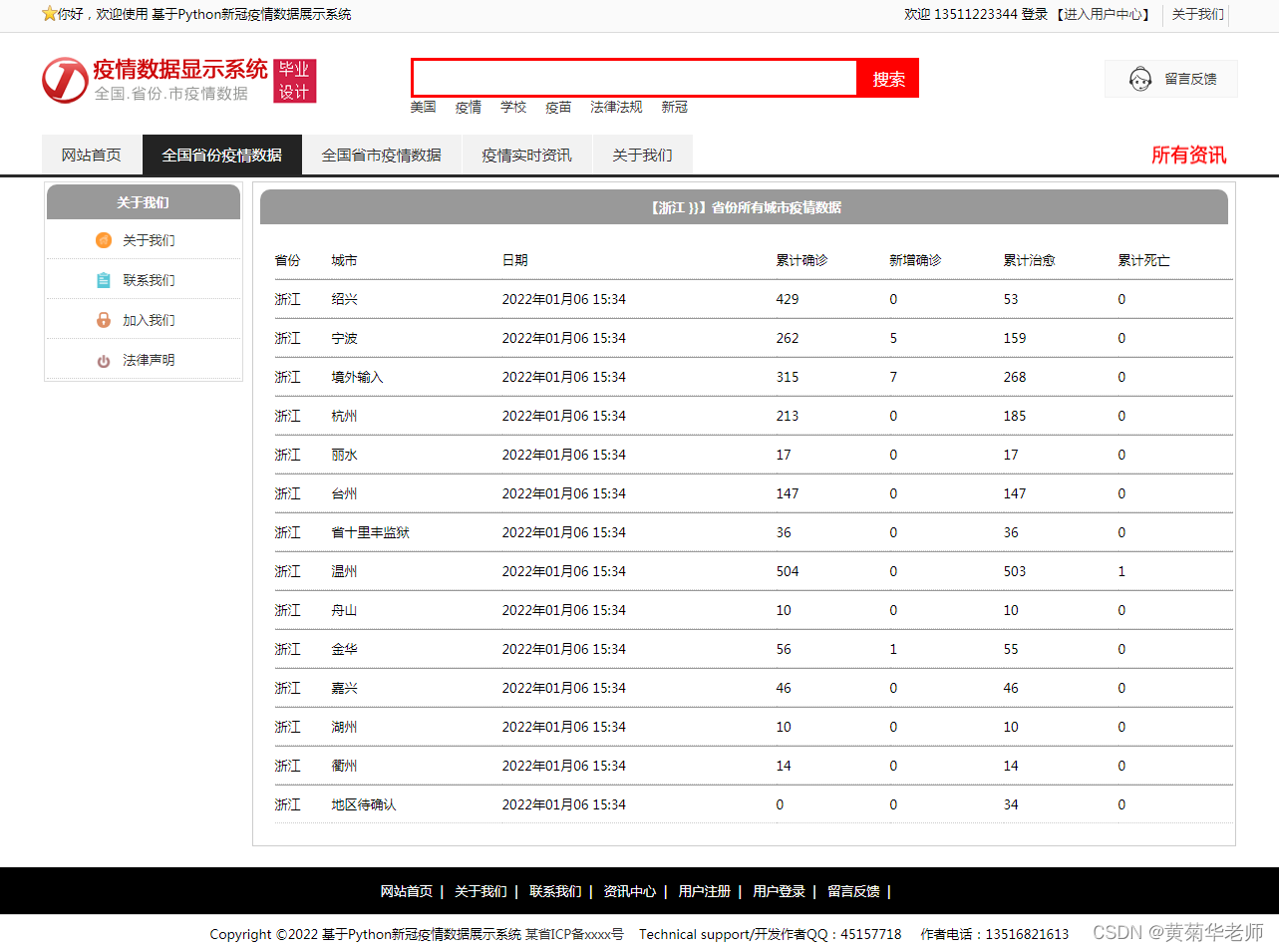Open the 关于我们 tab in the navigation bar

pyautogui.click(x=643, y=156)
